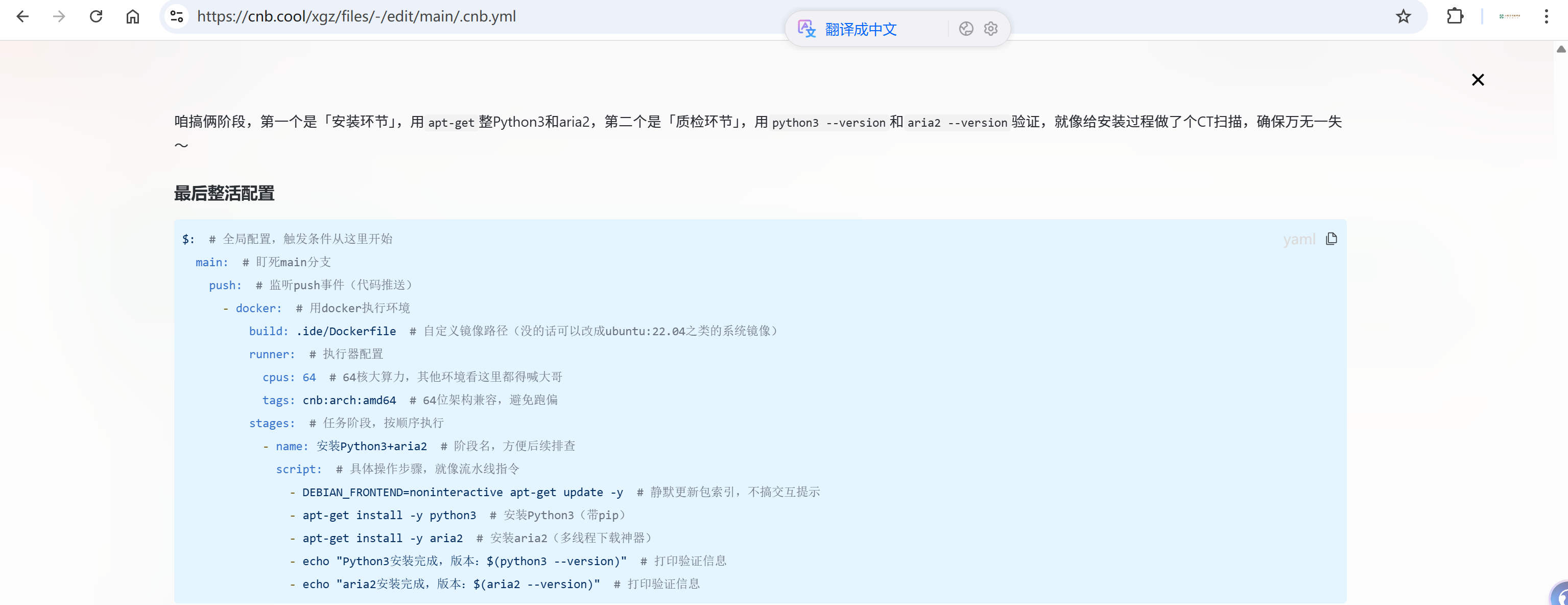Open the browser home page
The width and height of the screenshot is (1568, 605).
click(x=133, y=16)
